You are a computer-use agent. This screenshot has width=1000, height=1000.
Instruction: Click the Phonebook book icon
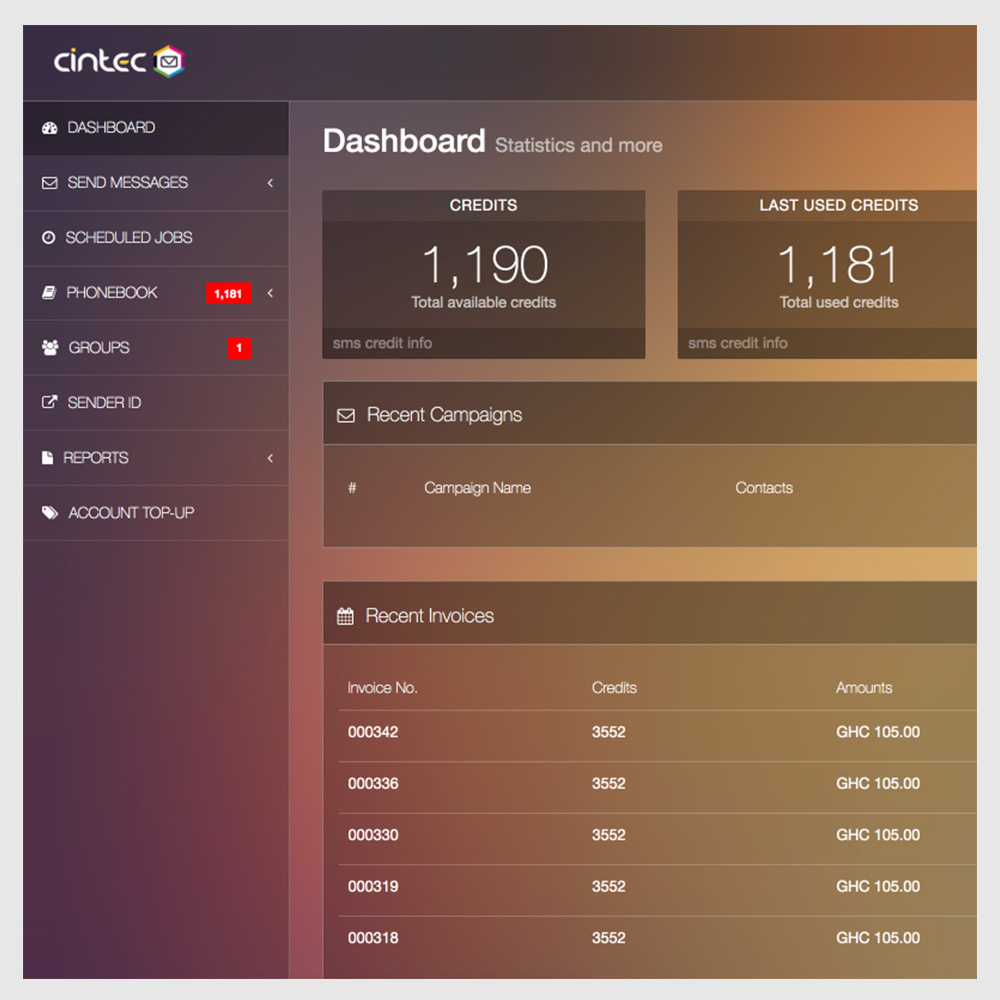(x=49, y=293)
